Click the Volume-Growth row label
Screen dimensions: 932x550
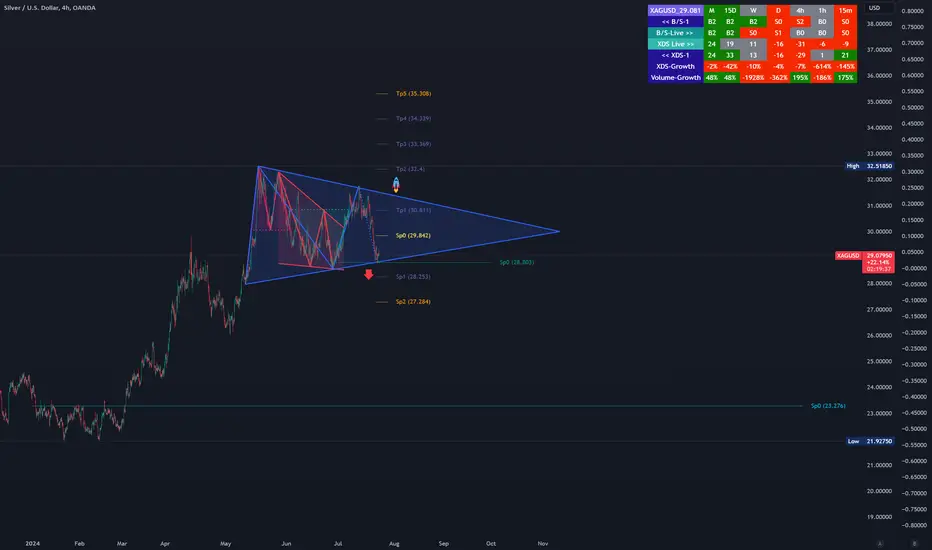click(x=675, y=77)
